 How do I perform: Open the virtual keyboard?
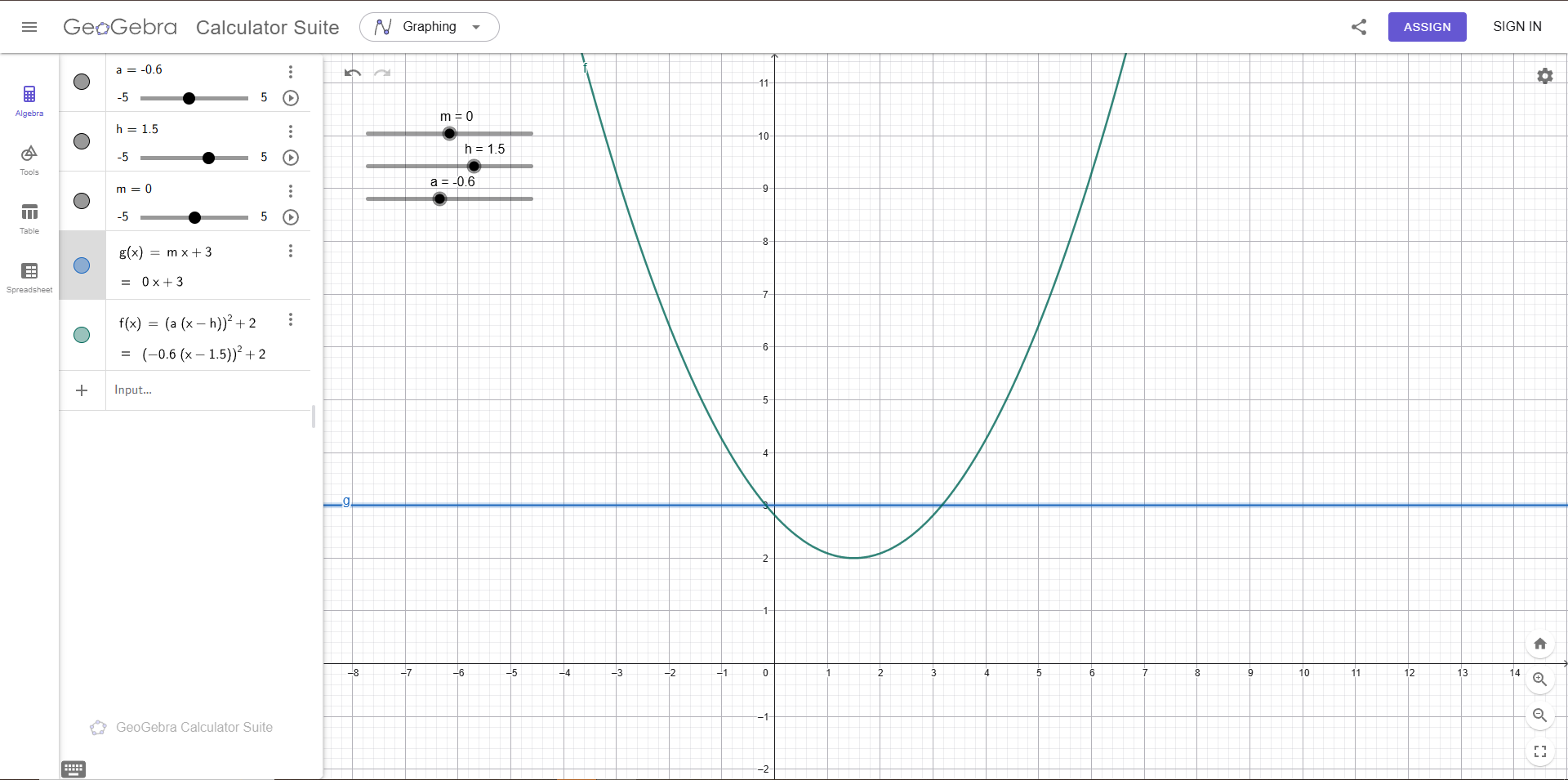[73, 769]
